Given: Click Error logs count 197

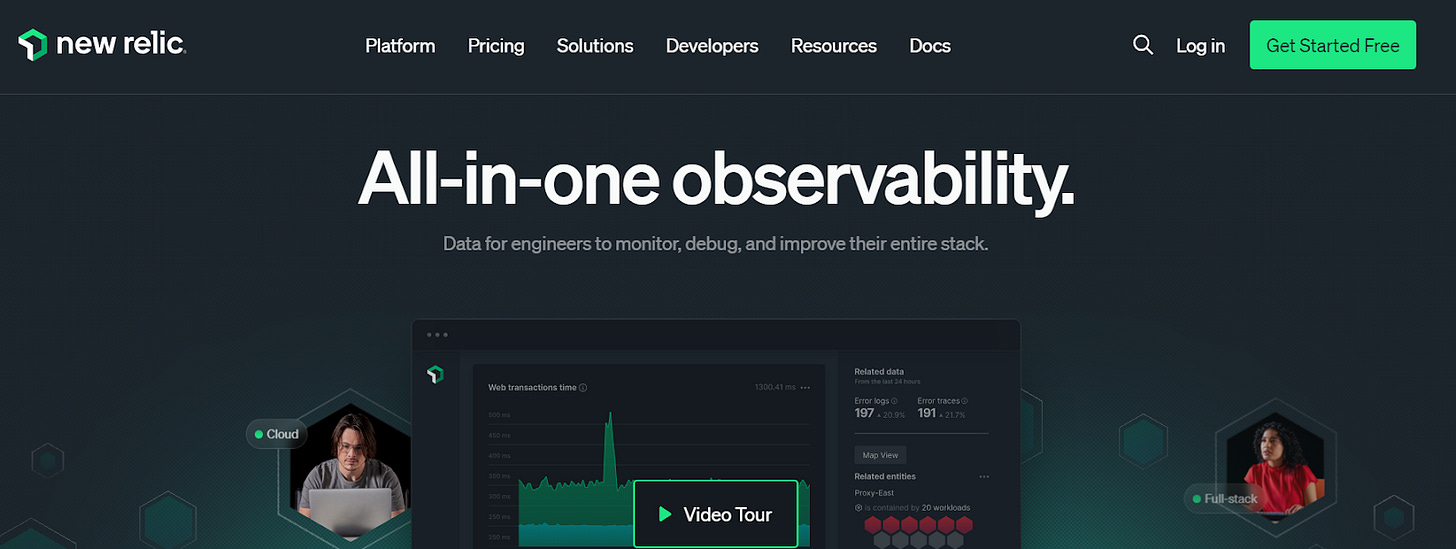Looking at the screenshot, I should (x=864, y=413).
